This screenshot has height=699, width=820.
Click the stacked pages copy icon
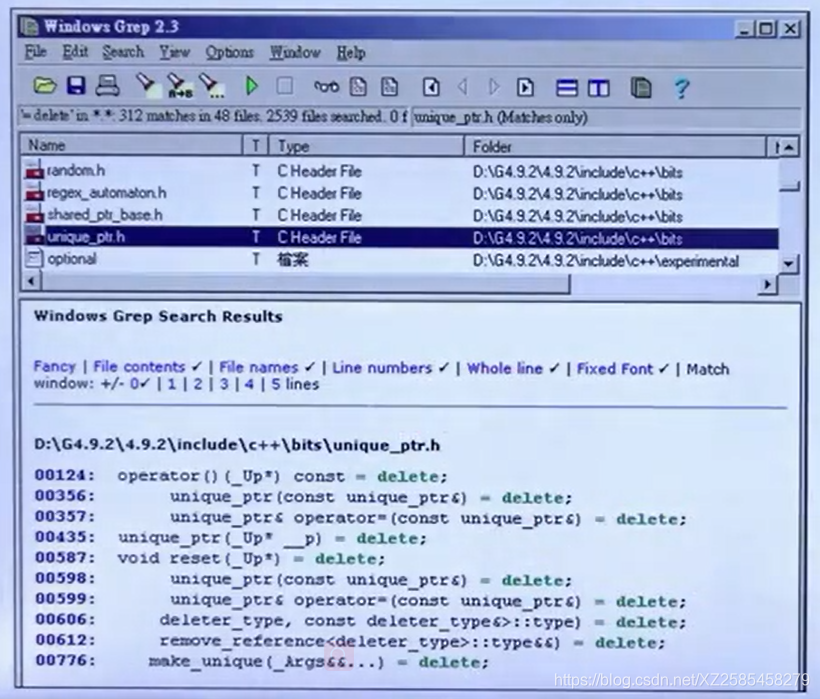(641, 88)
